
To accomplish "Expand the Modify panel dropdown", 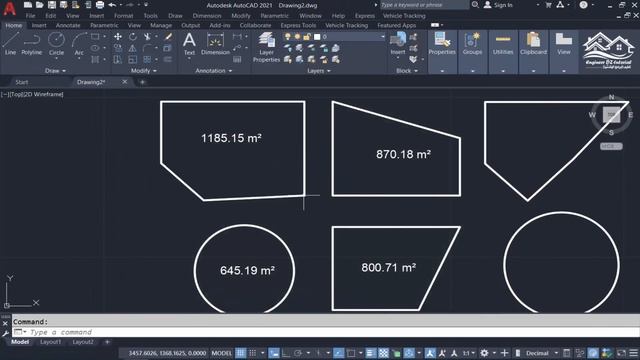I will [144, 71].
